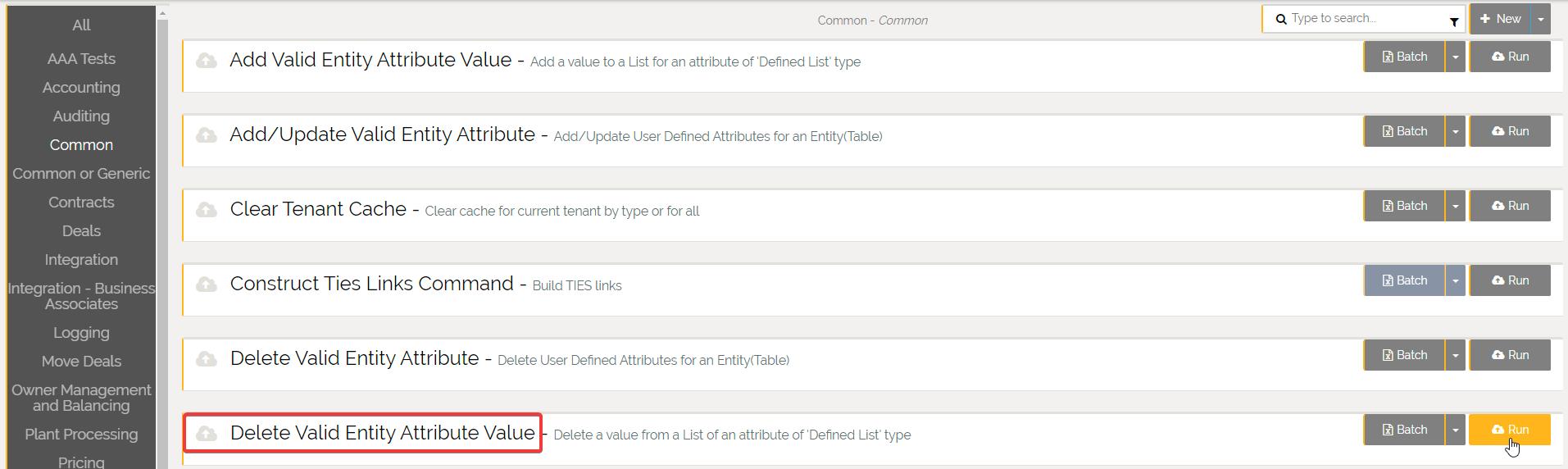1568x469 pixels.
Task: Click cloud icon beside Delete Valid Entity Attribute
Action: point(207,359)
